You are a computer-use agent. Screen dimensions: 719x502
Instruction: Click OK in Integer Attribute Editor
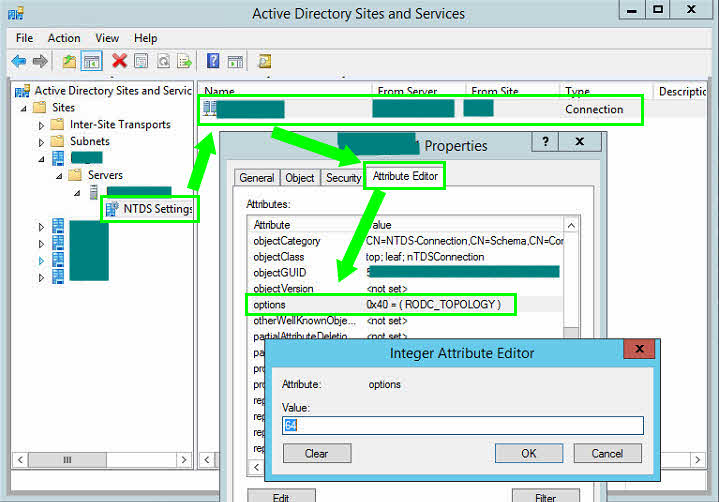coord(529,453)
